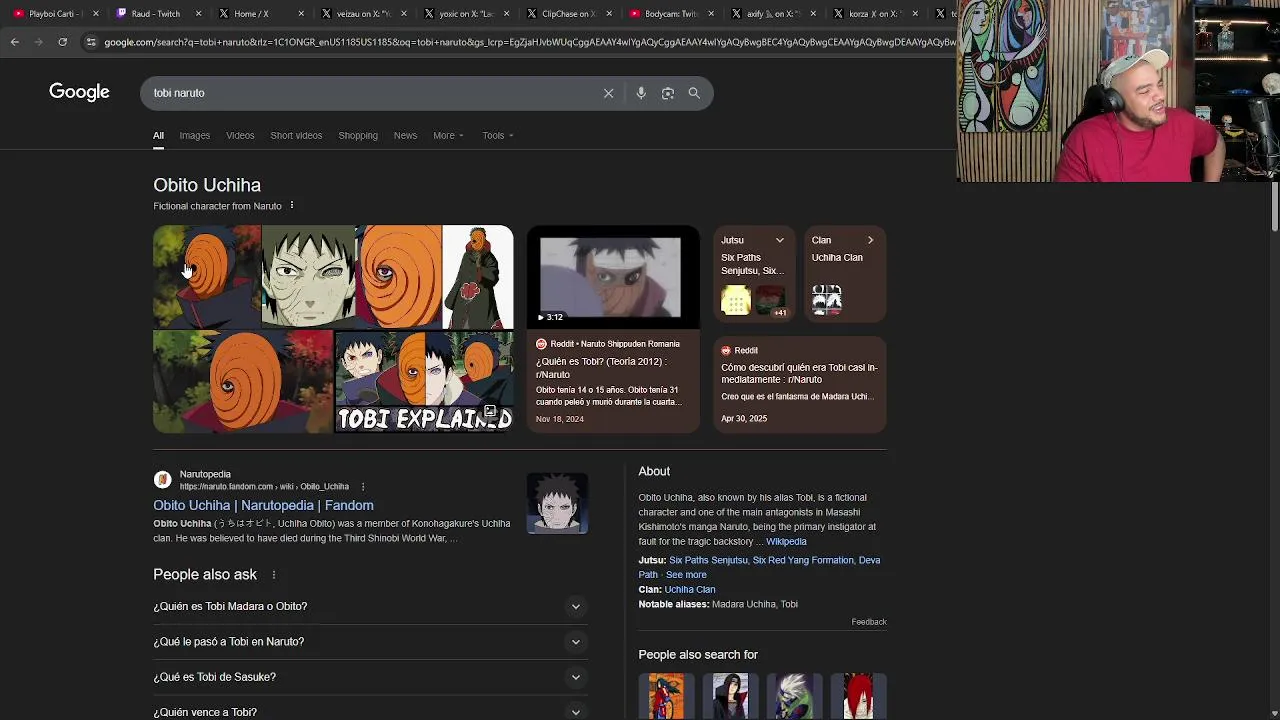
Task: Open the "¿Quién es Tobi? (Teoría 2012)" Reddit post
Action: pos(601,368)
